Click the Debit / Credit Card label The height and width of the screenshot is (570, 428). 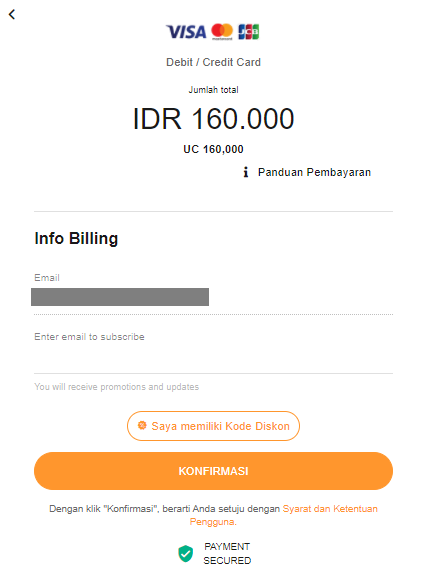click(x=213, y=62)
